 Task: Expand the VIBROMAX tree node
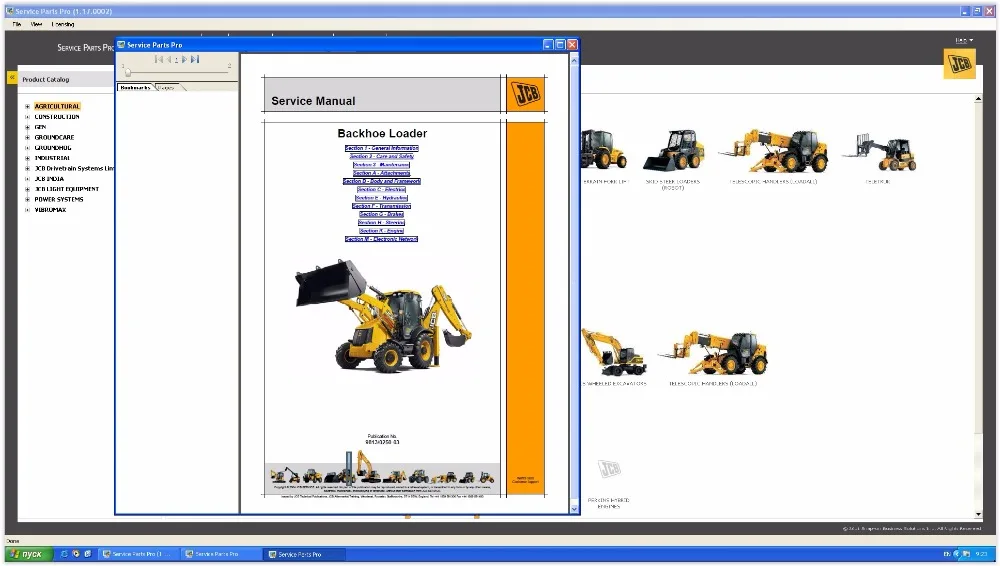27,209
